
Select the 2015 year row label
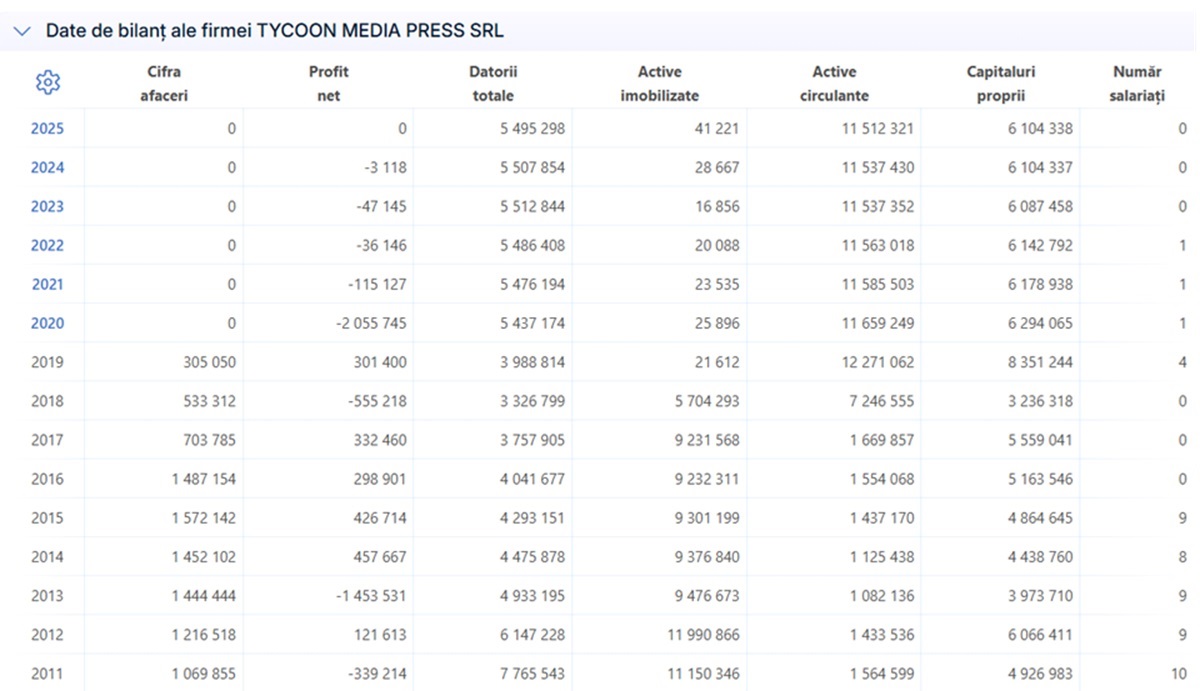[47, 518]
